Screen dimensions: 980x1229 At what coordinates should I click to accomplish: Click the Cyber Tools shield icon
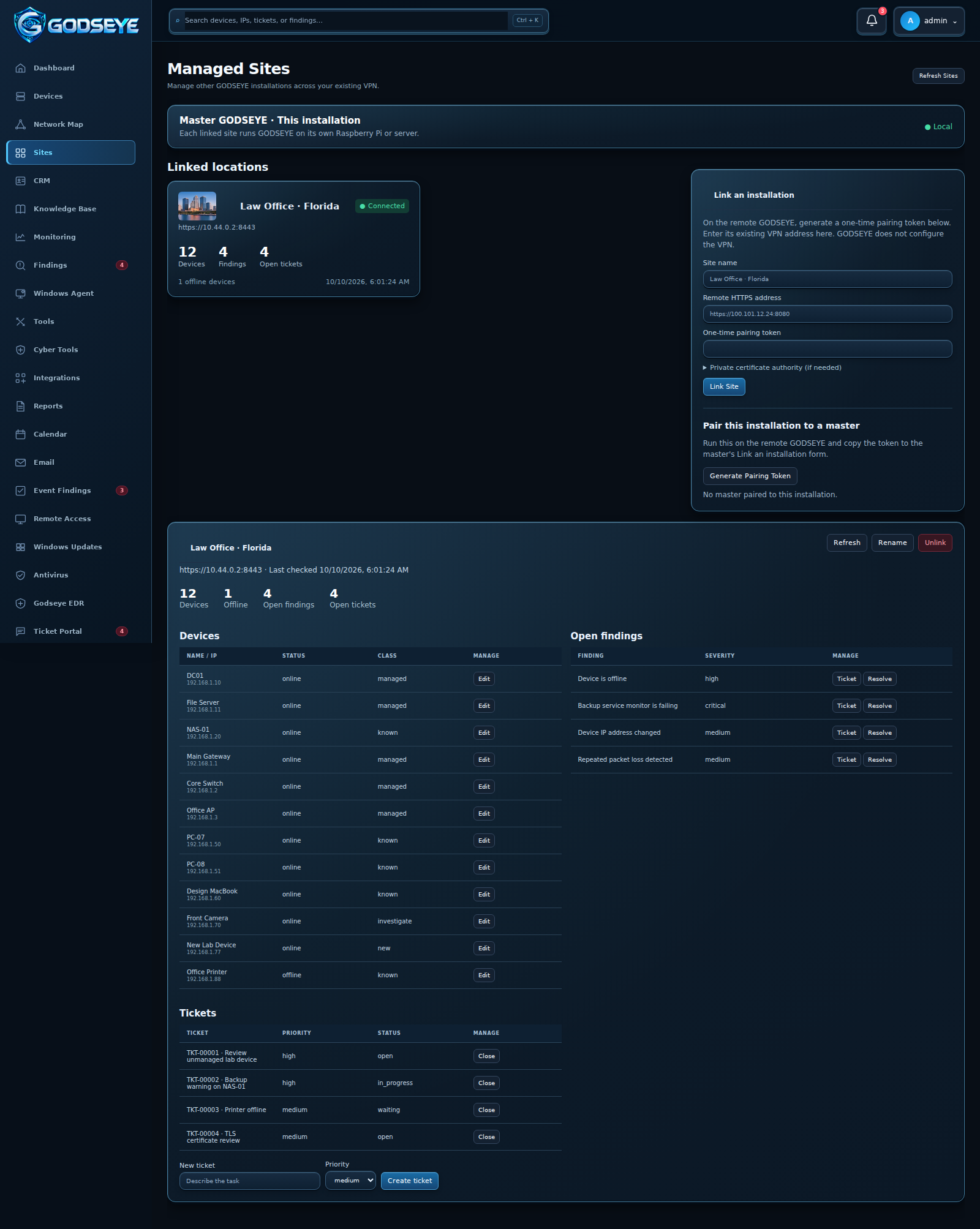(x=20, y=350)
